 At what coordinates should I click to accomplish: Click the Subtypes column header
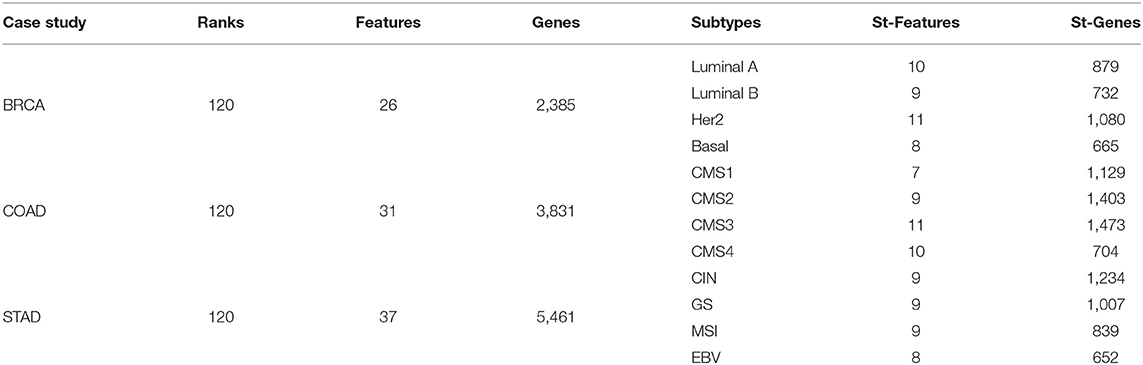pos(725,23)
